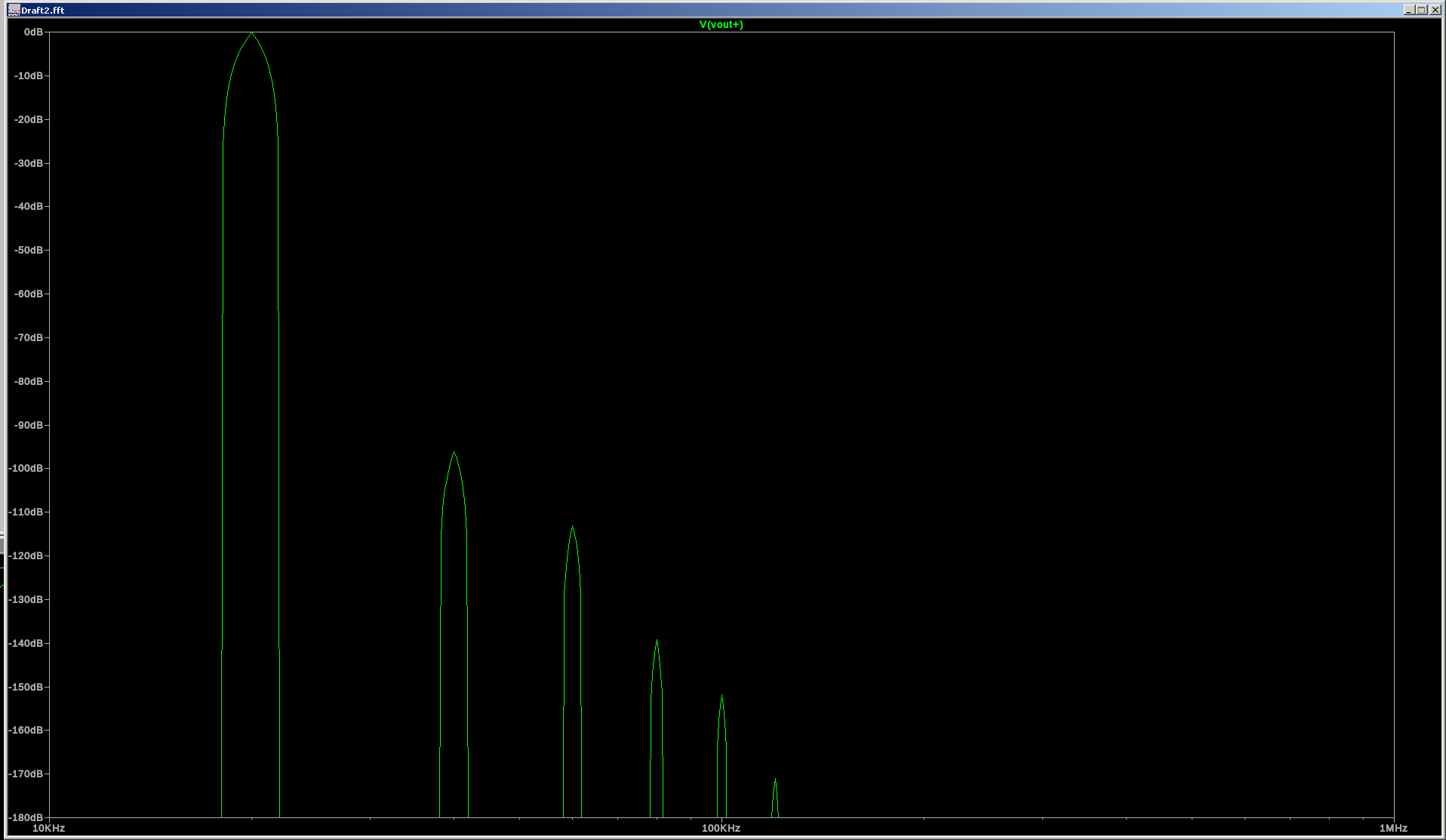
Task: Click the harmonic peak at 100KHz
Action: coord(721,696)
